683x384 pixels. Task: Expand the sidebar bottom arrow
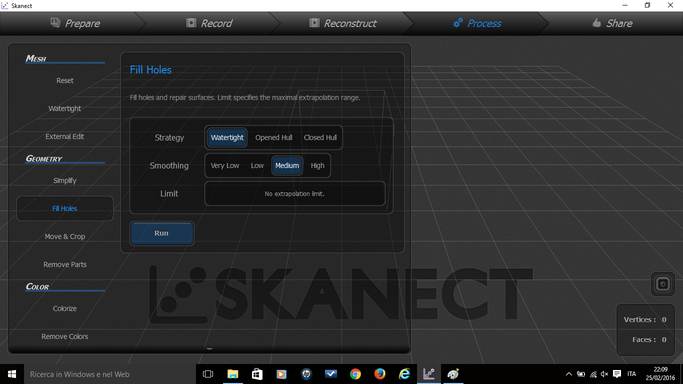click(x=209, y=348)
